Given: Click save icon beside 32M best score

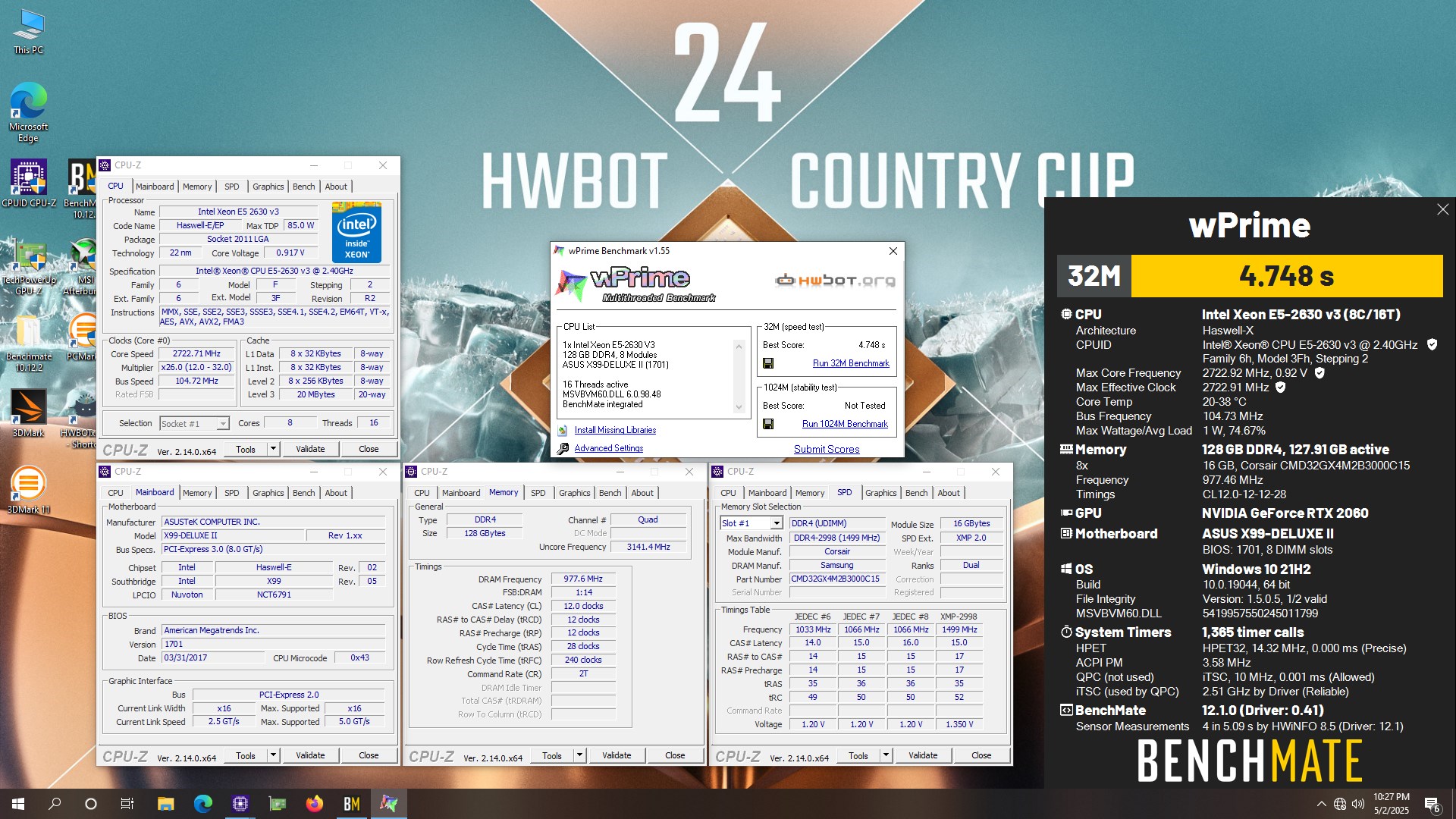Looking at the screenshot, I should [768, 363].
